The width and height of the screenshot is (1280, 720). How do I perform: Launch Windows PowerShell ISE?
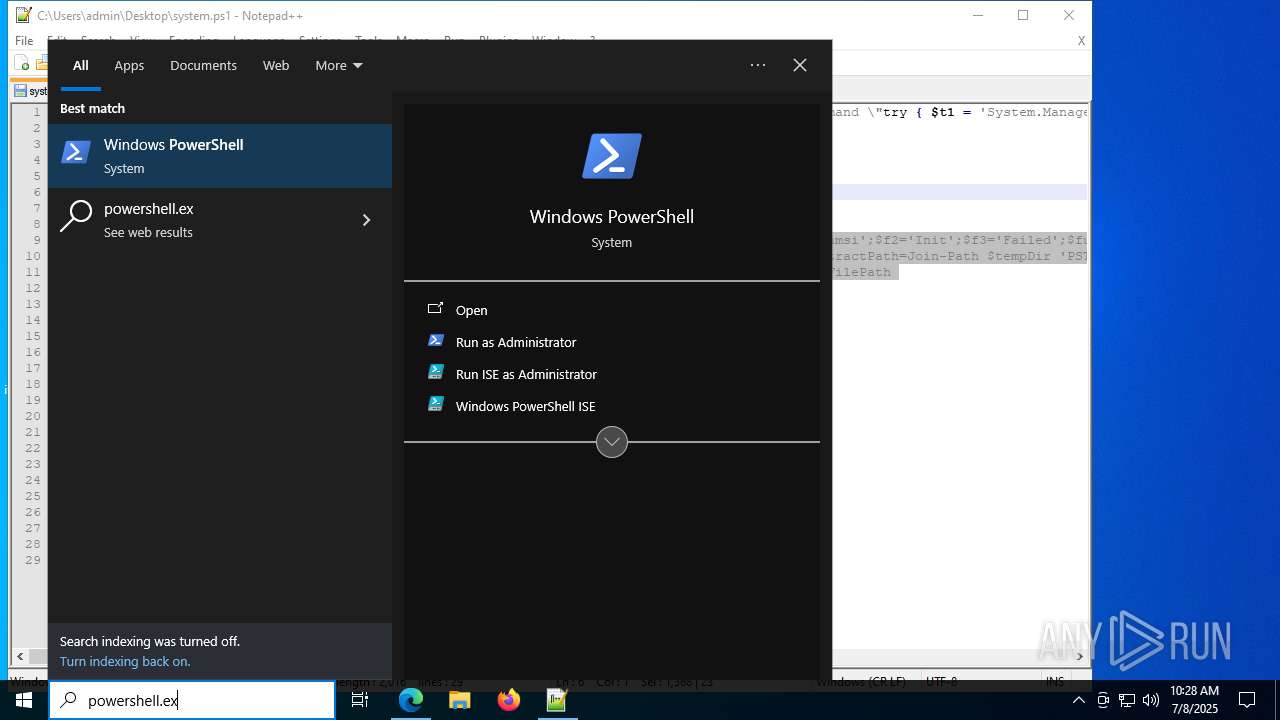pos(612,406)
